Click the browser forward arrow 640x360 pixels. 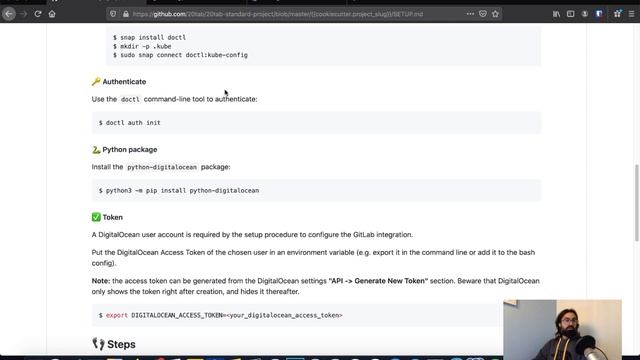[24, 14]
